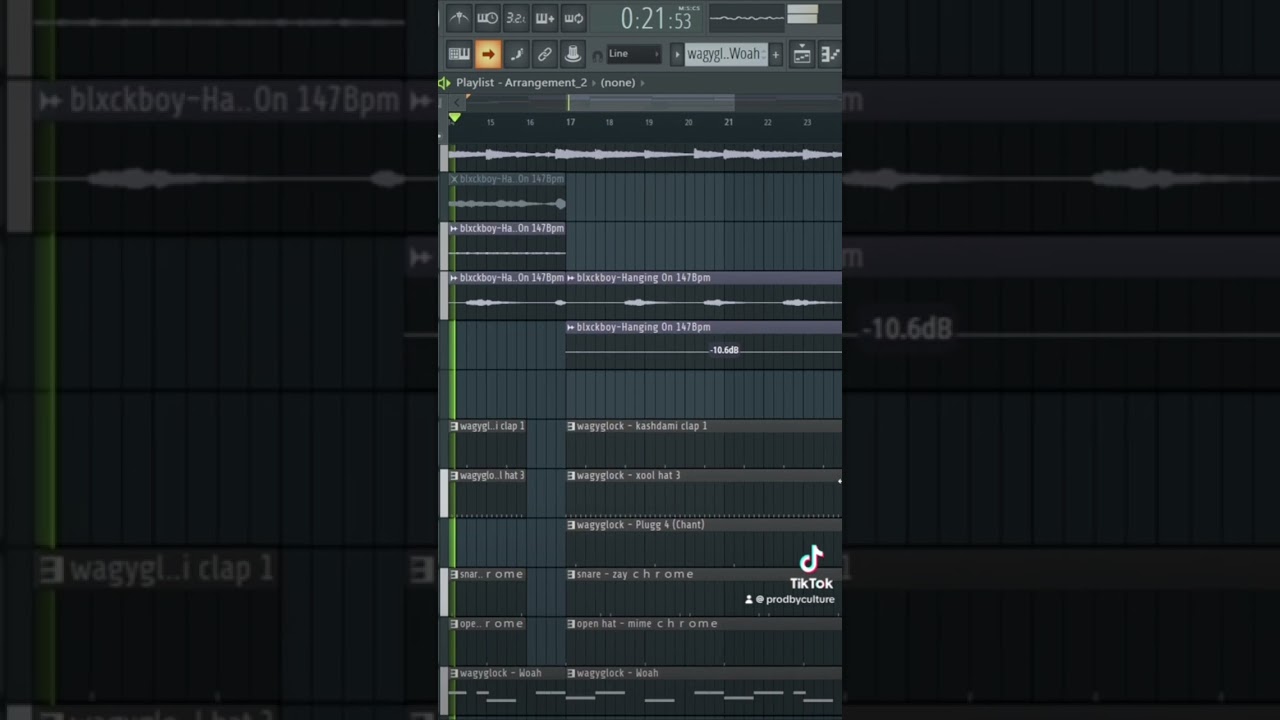Open clip menu icon of snare - zay chrome

[x=571, y=574]
